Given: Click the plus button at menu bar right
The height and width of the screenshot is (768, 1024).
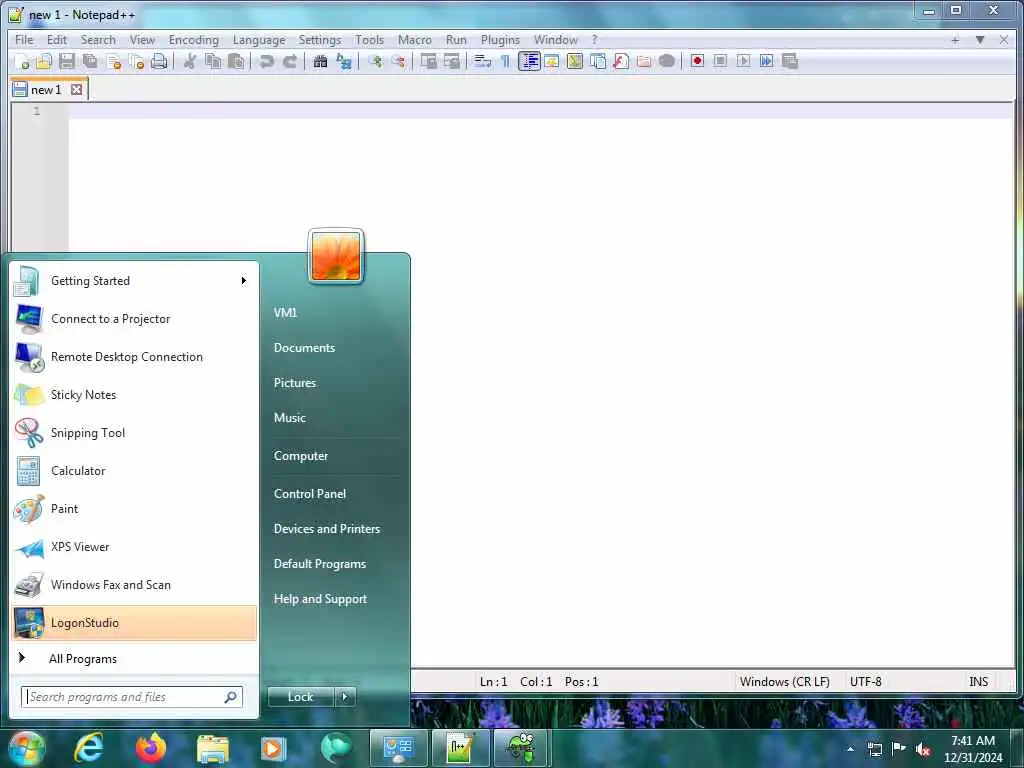Looking at the screenshot, I should click(x=955, y=40).
